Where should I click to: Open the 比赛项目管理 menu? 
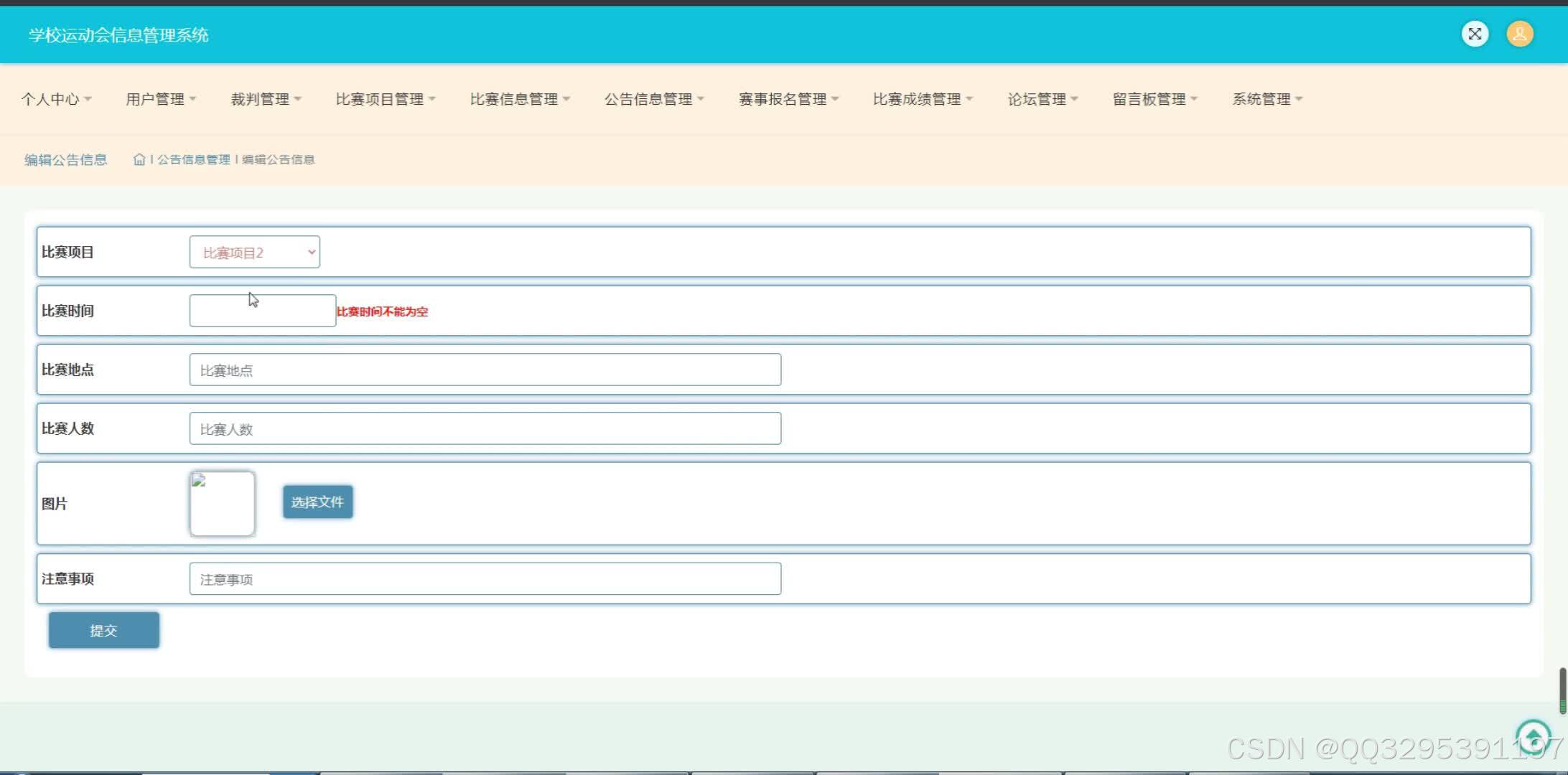point(386,99)
